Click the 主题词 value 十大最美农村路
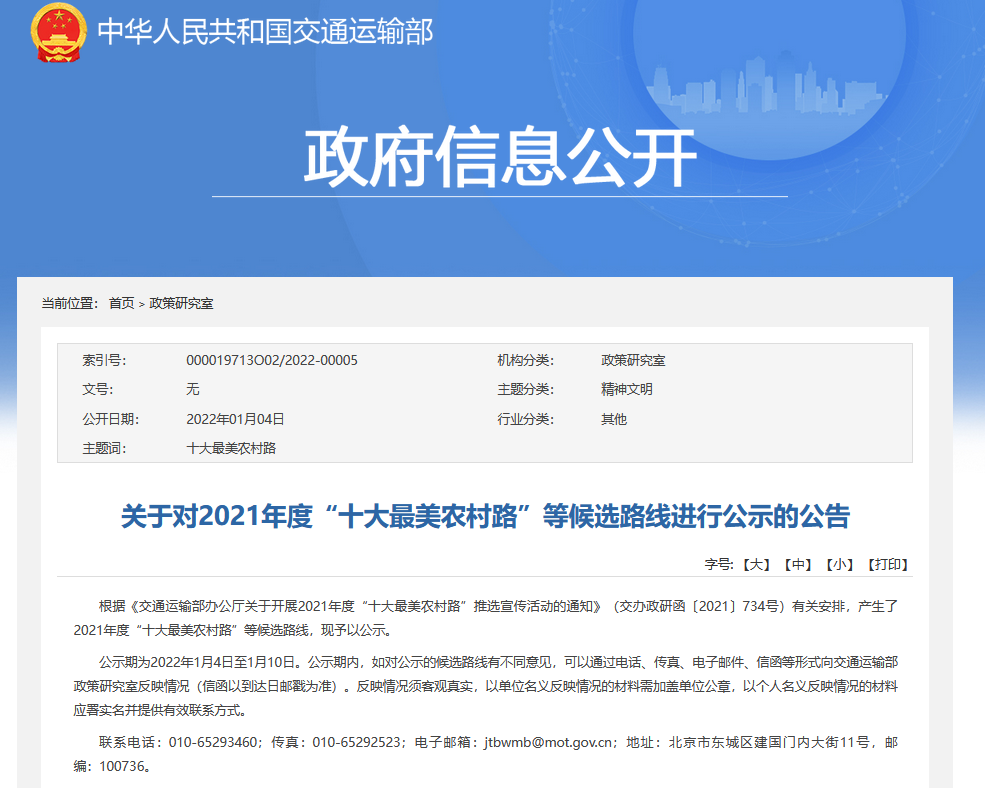Viewport: 985px width, 788px height. pos(231,448)
